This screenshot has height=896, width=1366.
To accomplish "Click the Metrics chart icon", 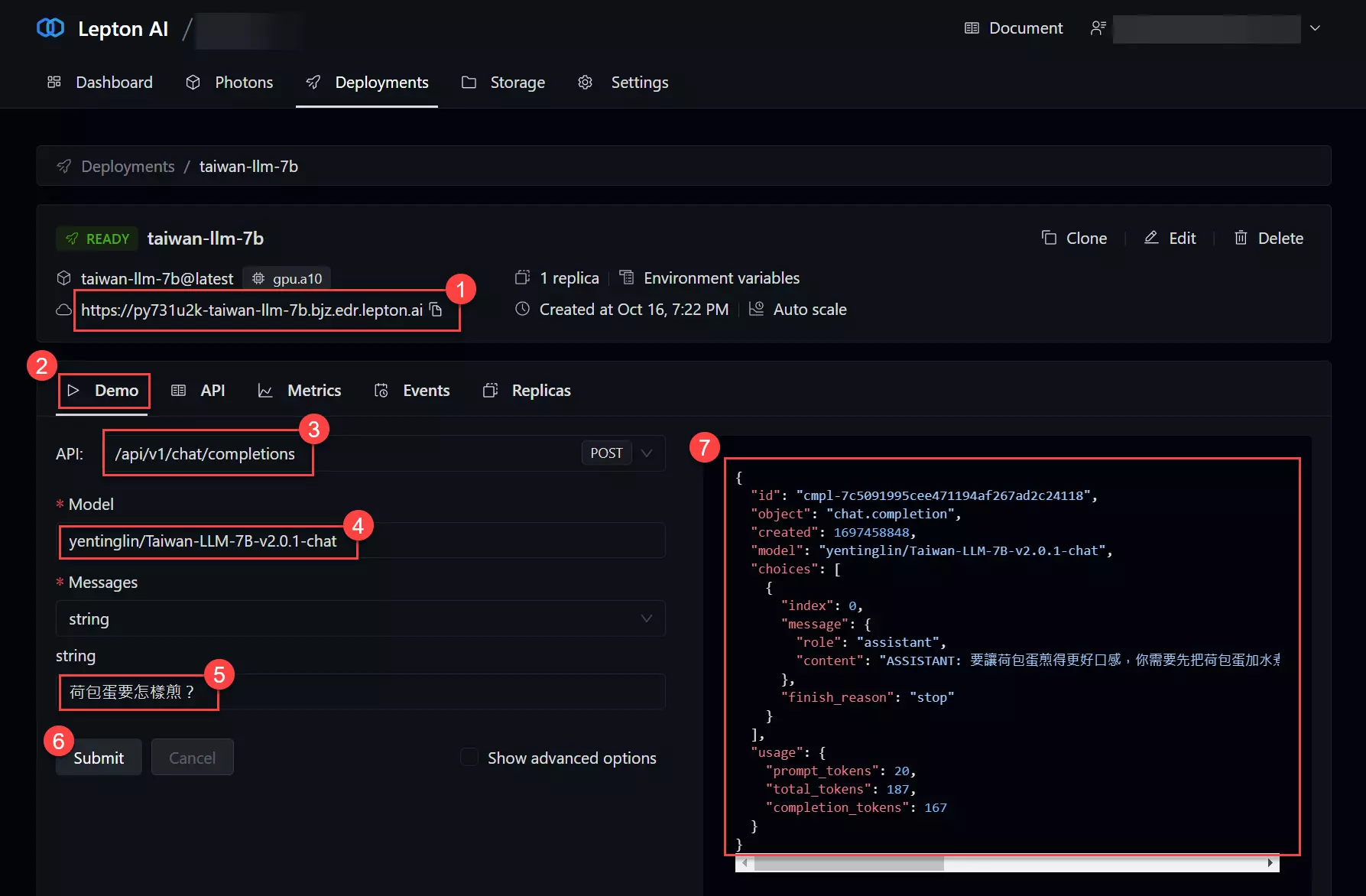I will tap(265, 390).
